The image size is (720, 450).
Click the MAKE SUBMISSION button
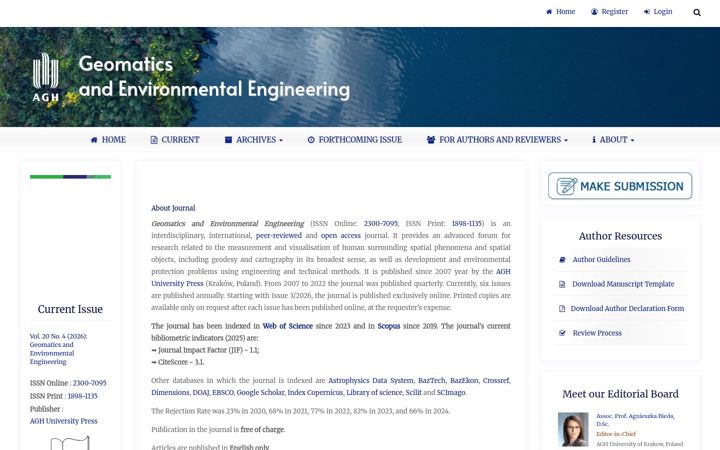coord(620,186)
